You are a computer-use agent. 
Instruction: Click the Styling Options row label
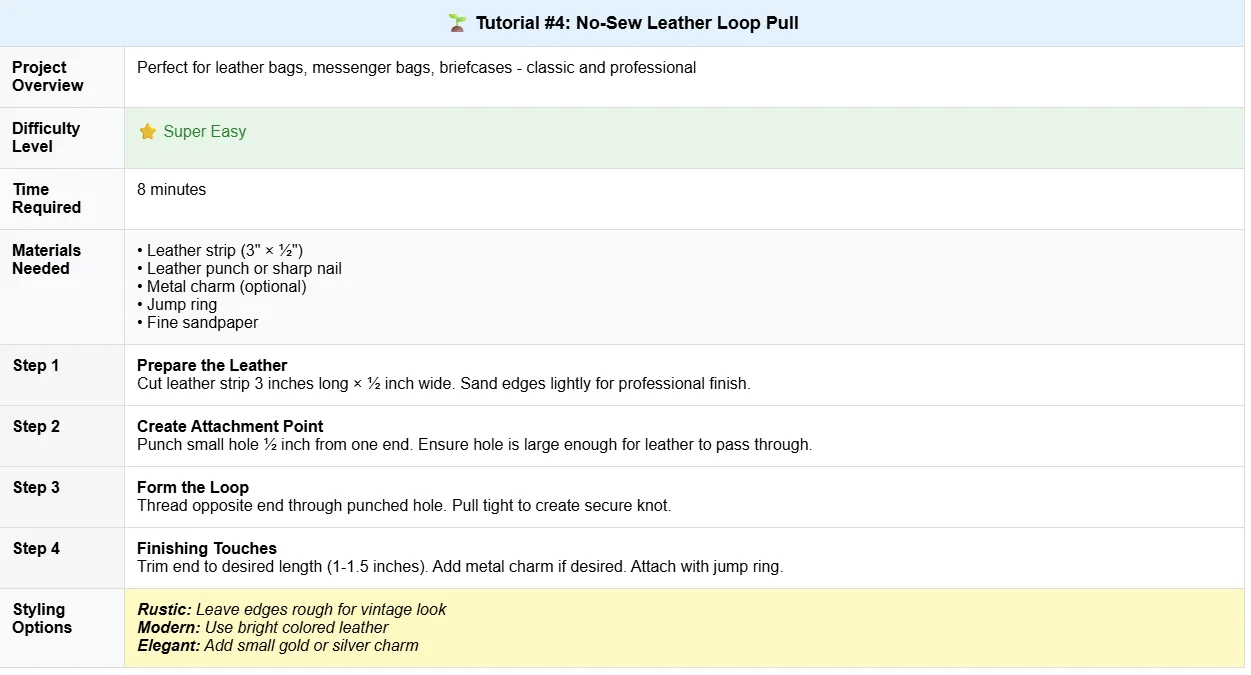[42, 618]
